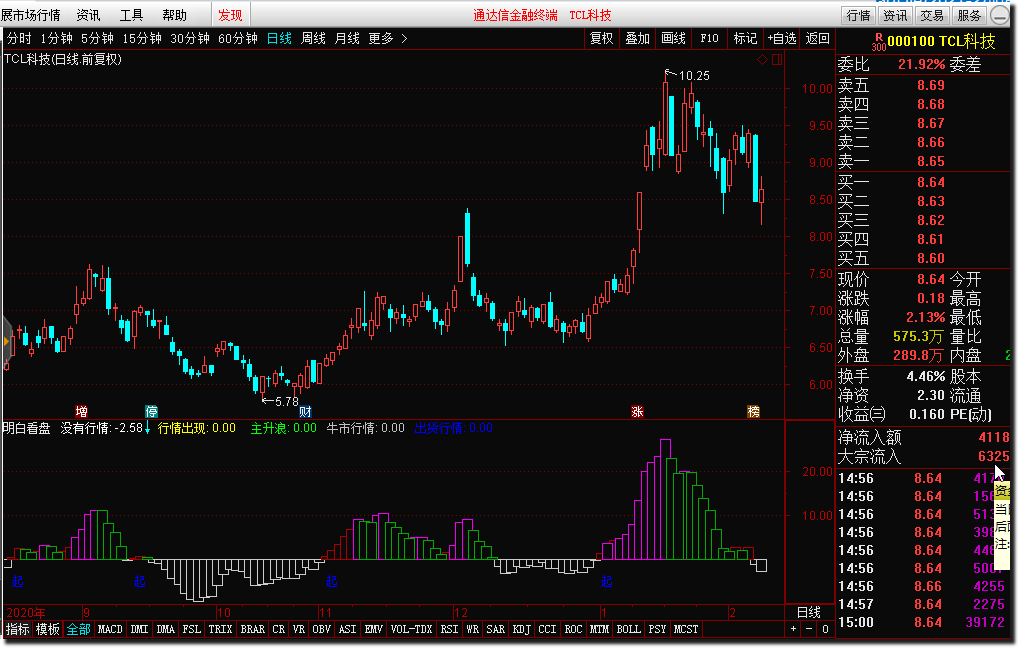Select the 日线 period tab
This screenshot has width=1020, height=648.
click(x=280, y=38)
